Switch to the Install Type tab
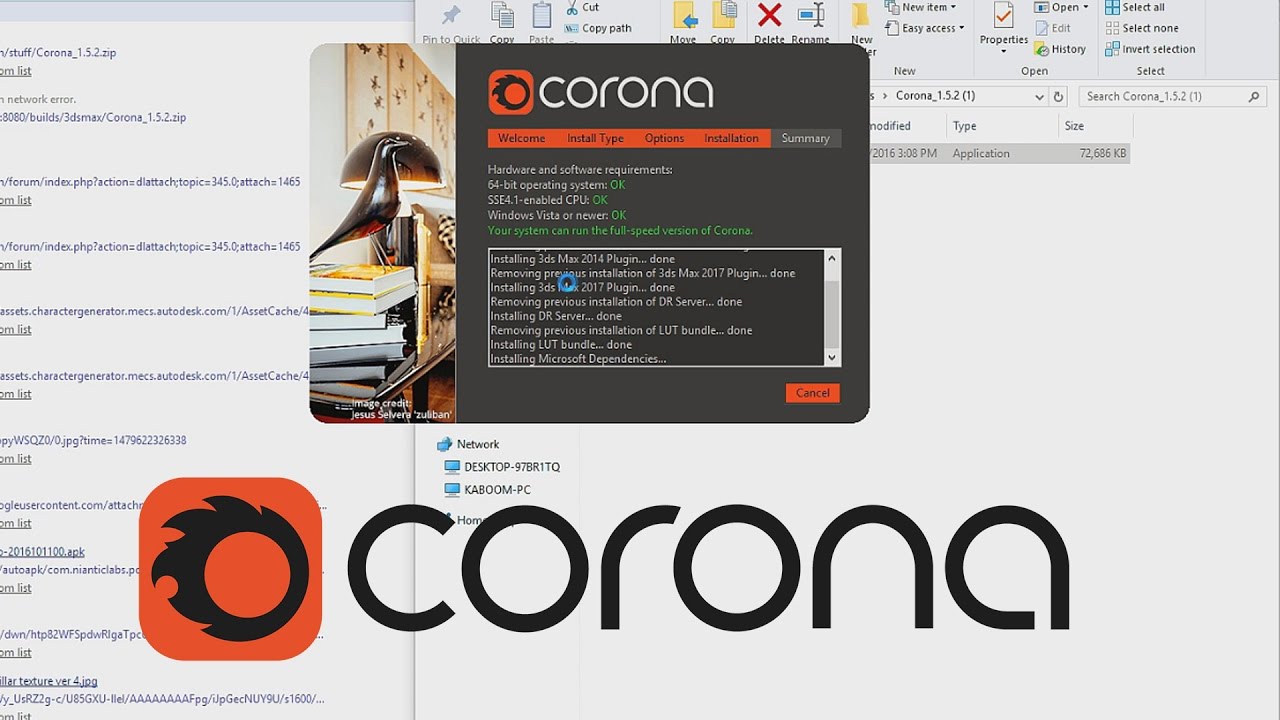 (595, 138)
